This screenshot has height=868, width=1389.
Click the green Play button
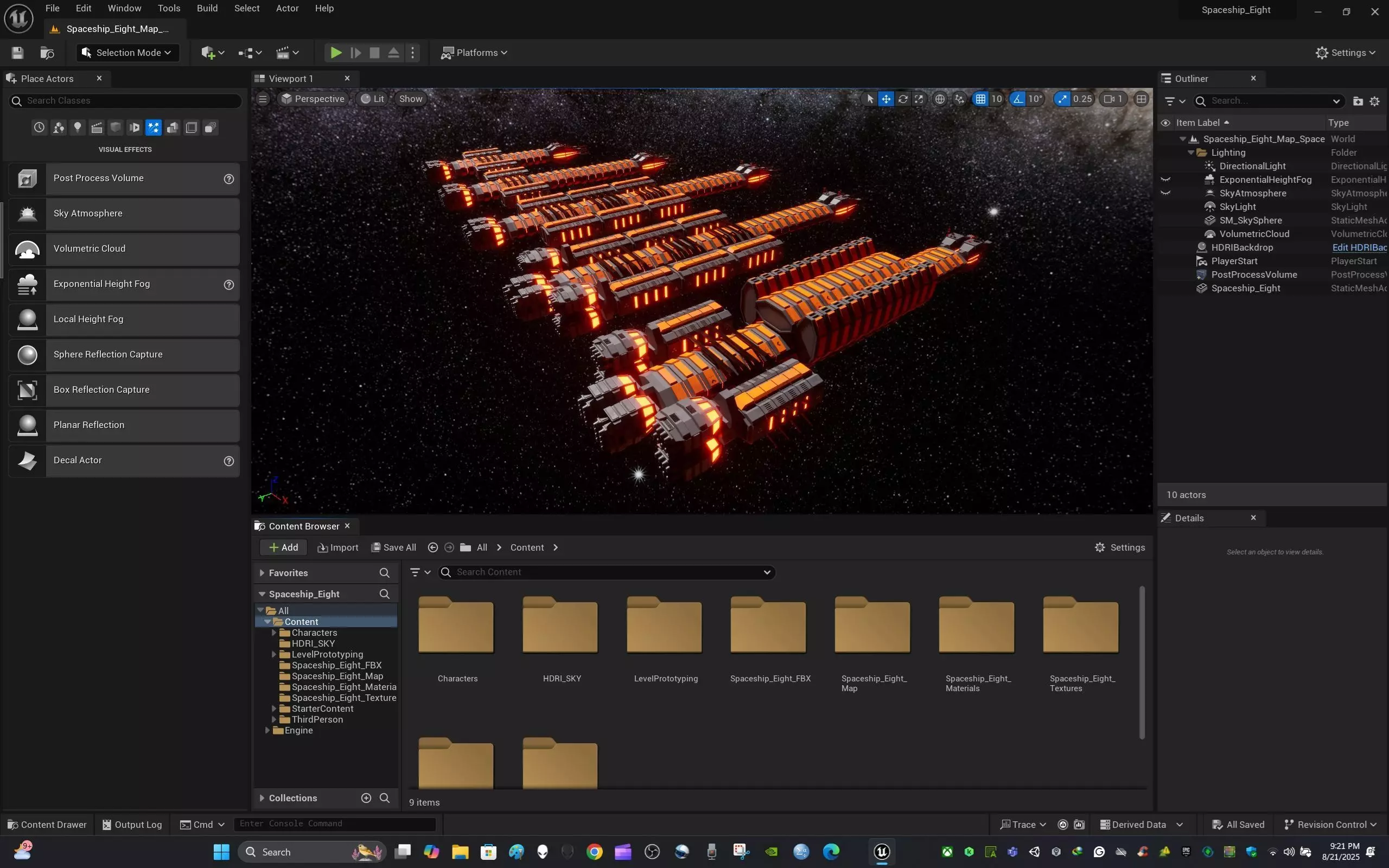tap(336, 53)
